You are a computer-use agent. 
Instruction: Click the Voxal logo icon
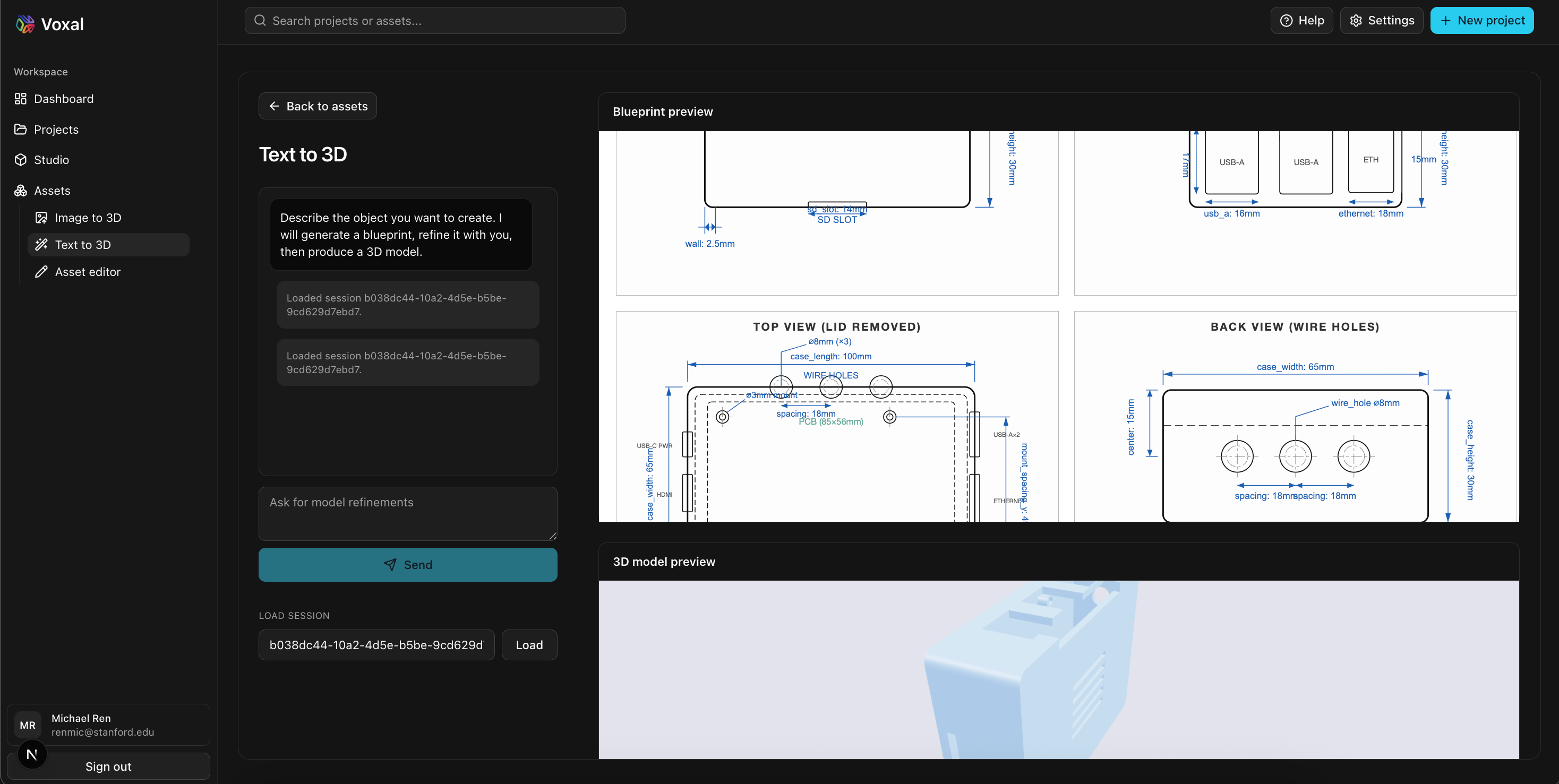[25, 24]
